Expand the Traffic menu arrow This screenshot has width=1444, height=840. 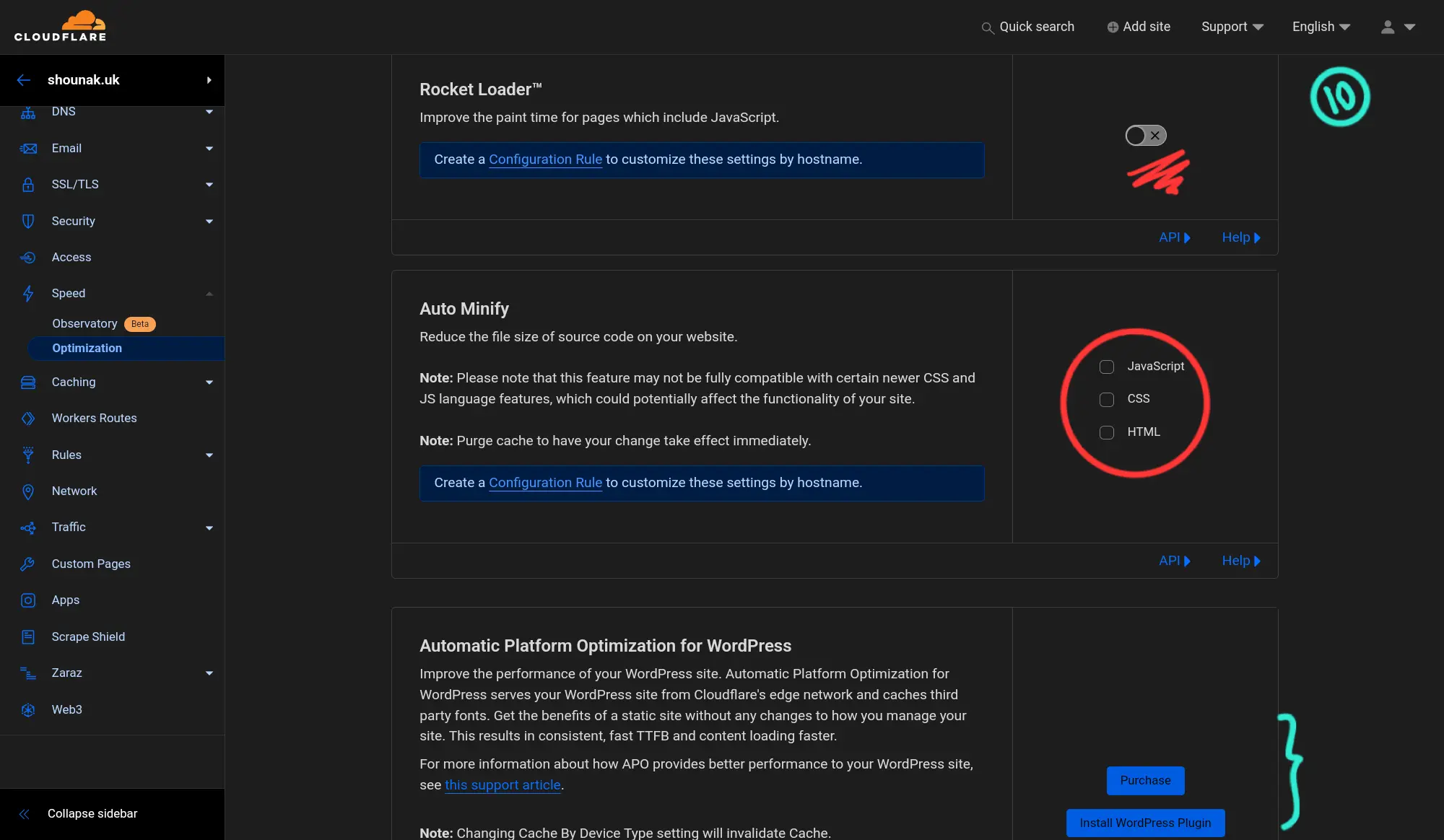[x=209, y=528]
